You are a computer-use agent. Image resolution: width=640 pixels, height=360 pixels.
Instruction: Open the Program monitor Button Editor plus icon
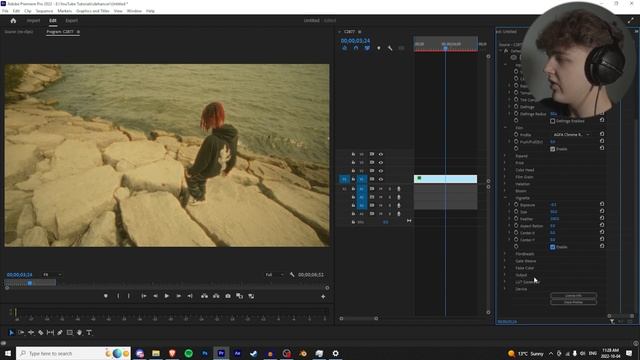(x=323, y=297)
